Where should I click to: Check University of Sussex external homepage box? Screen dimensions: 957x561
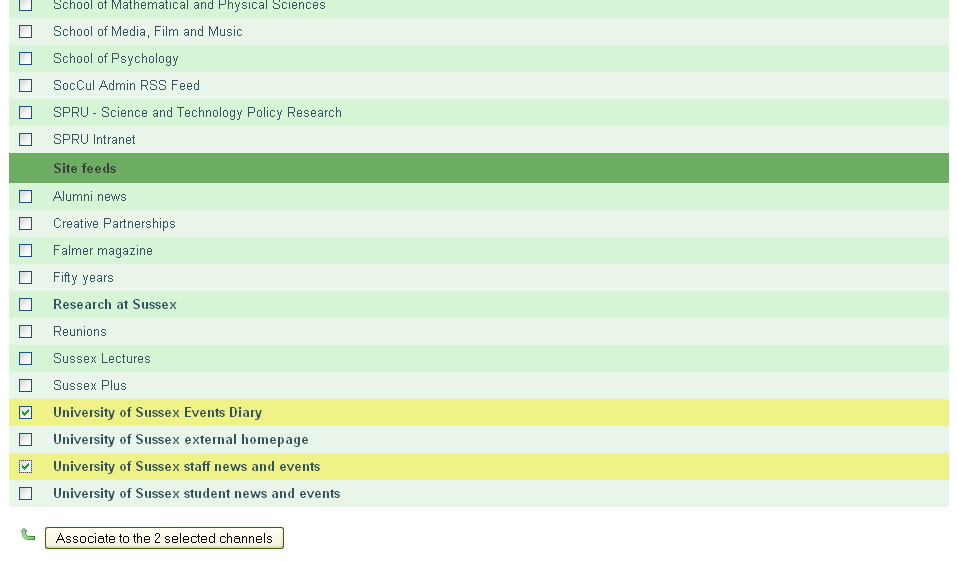(x=26, y=440)
